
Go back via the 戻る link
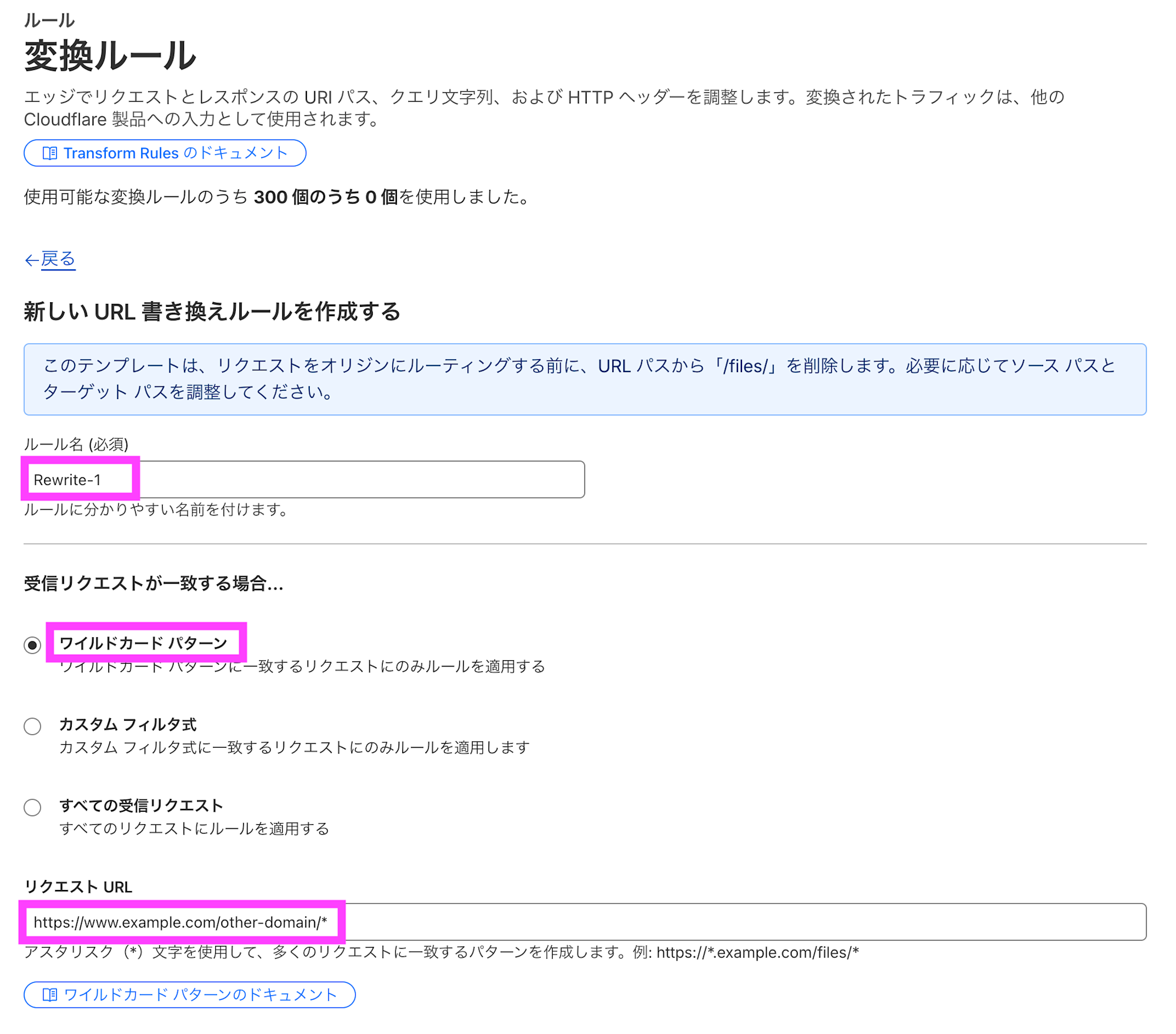click(x=58, y=259)
